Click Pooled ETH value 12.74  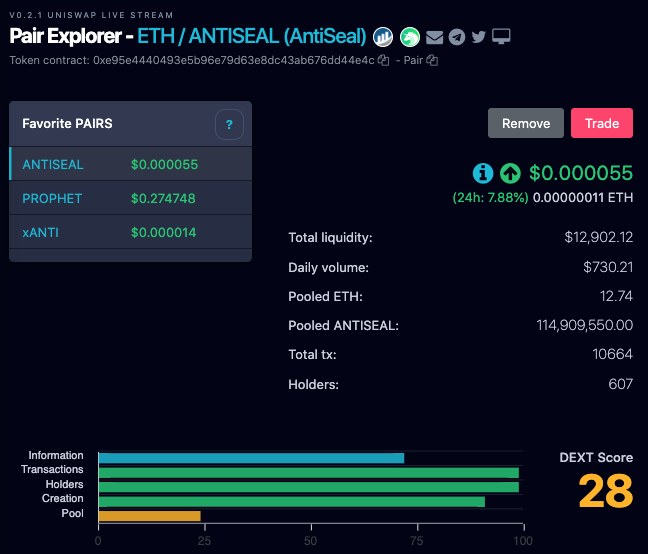616,296
